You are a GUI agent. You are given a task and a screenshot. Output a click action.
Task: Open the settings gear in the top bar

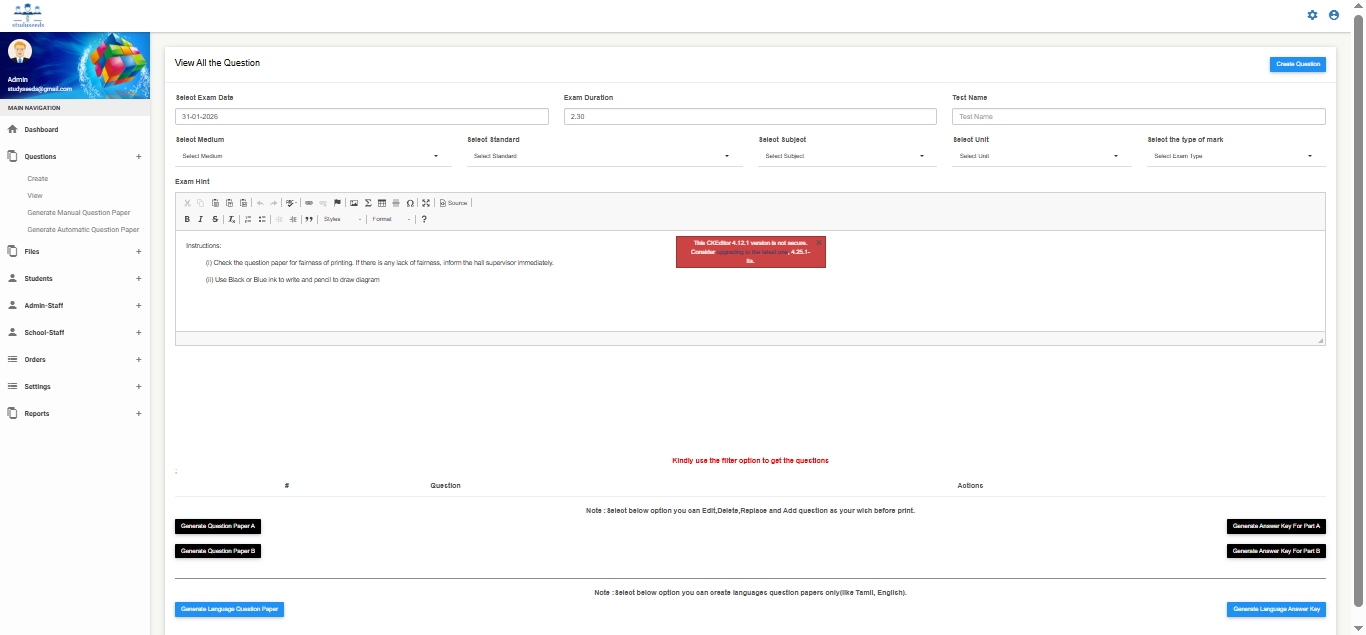pyautogui.click(x=1313, y=15)
